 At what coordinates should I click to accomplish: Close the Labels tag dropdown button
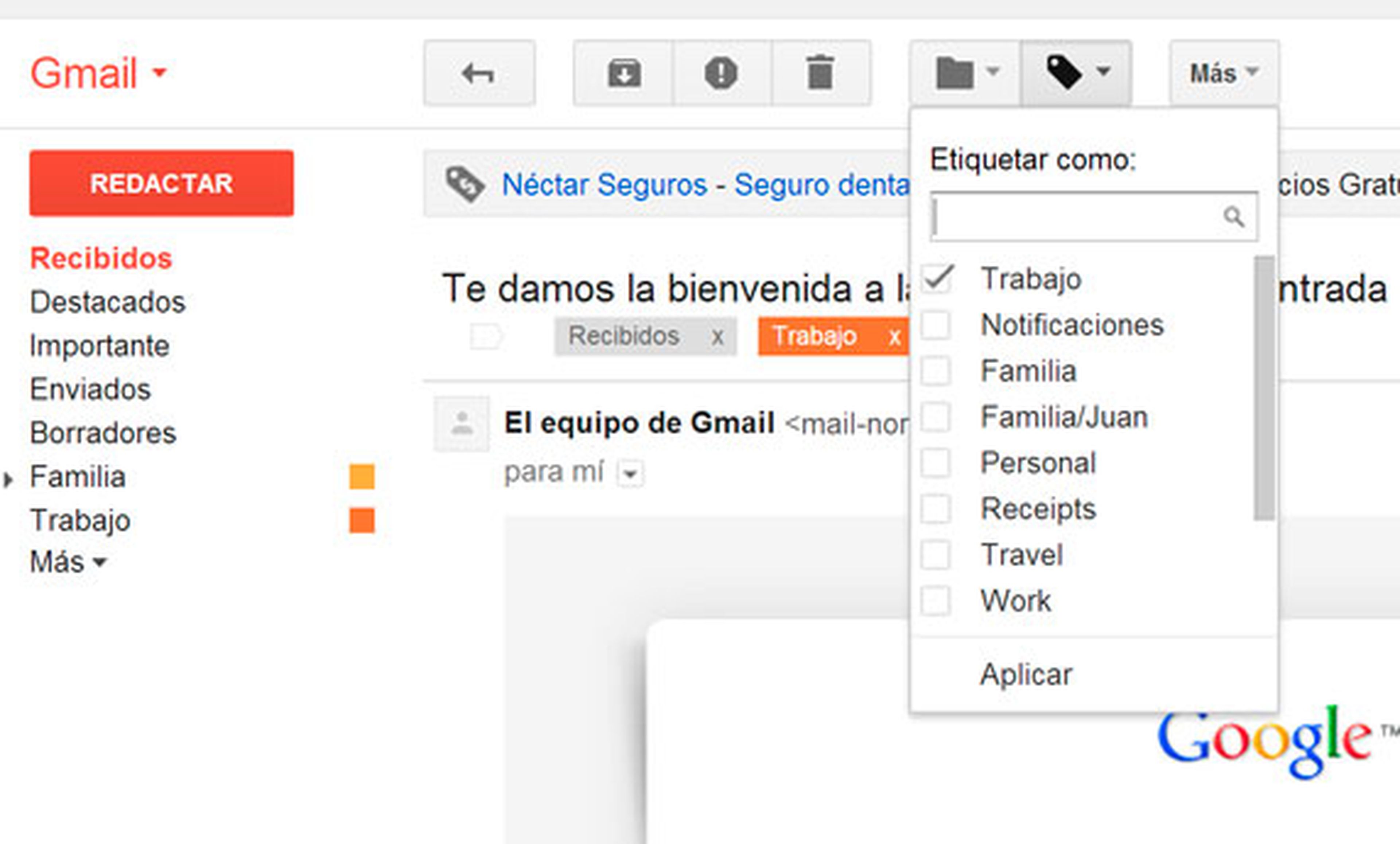coord(1076,73)
